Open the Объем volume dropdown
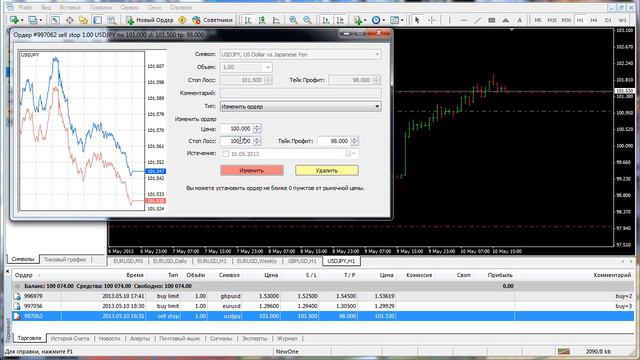The width and height of the screenshot is (640, 360). coord(268,67)
